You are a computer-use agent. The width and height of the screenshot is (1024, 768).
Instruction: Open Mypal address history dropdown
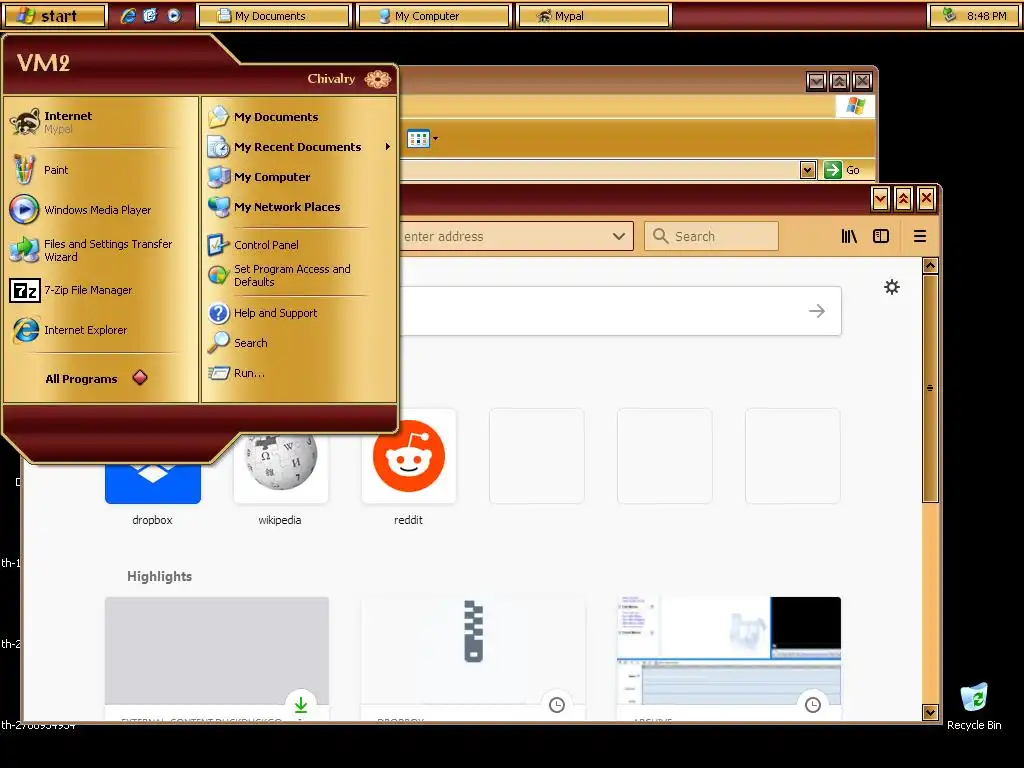(x=618, y=236)
